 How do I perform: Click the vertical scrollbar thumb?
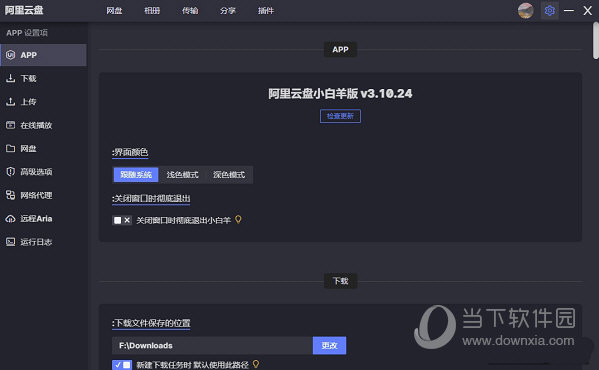coord(596,40)
